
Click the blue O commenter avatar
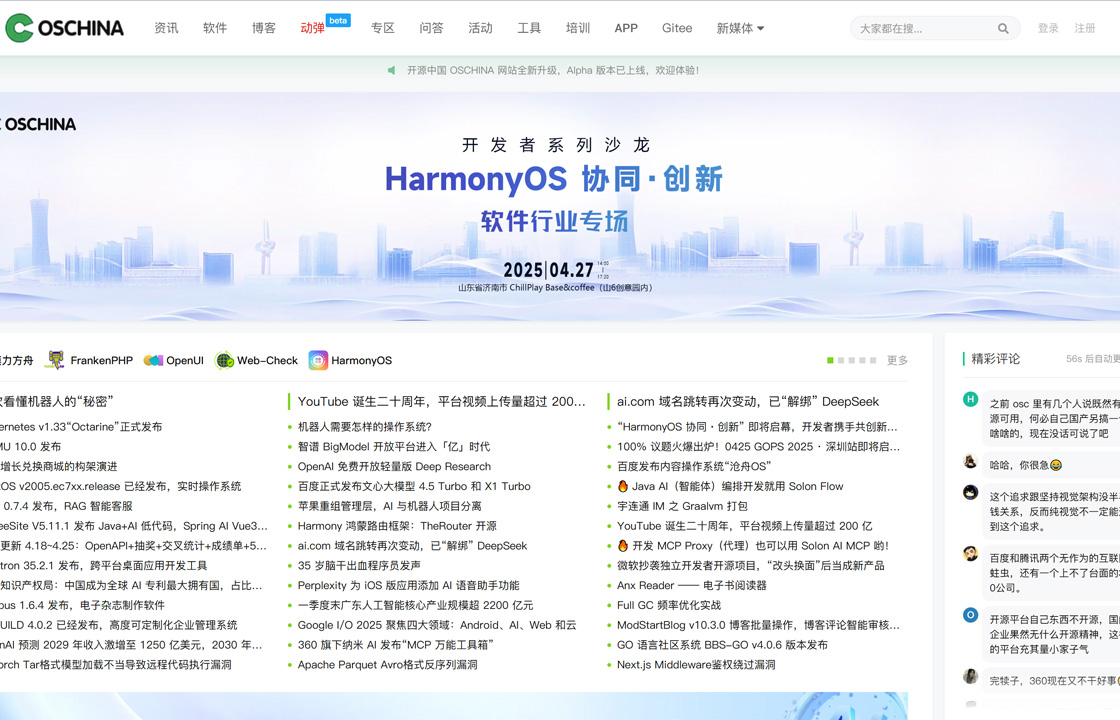click(x=970, y=615)
